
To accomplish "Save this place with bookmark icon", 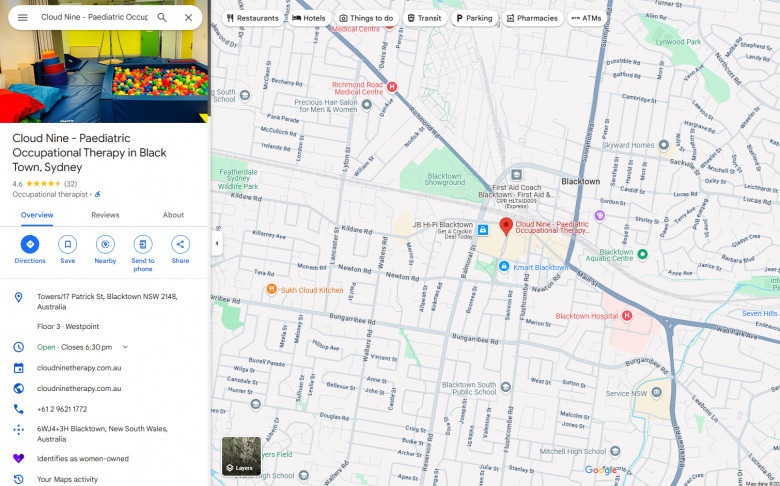I will tap(68, 244).
